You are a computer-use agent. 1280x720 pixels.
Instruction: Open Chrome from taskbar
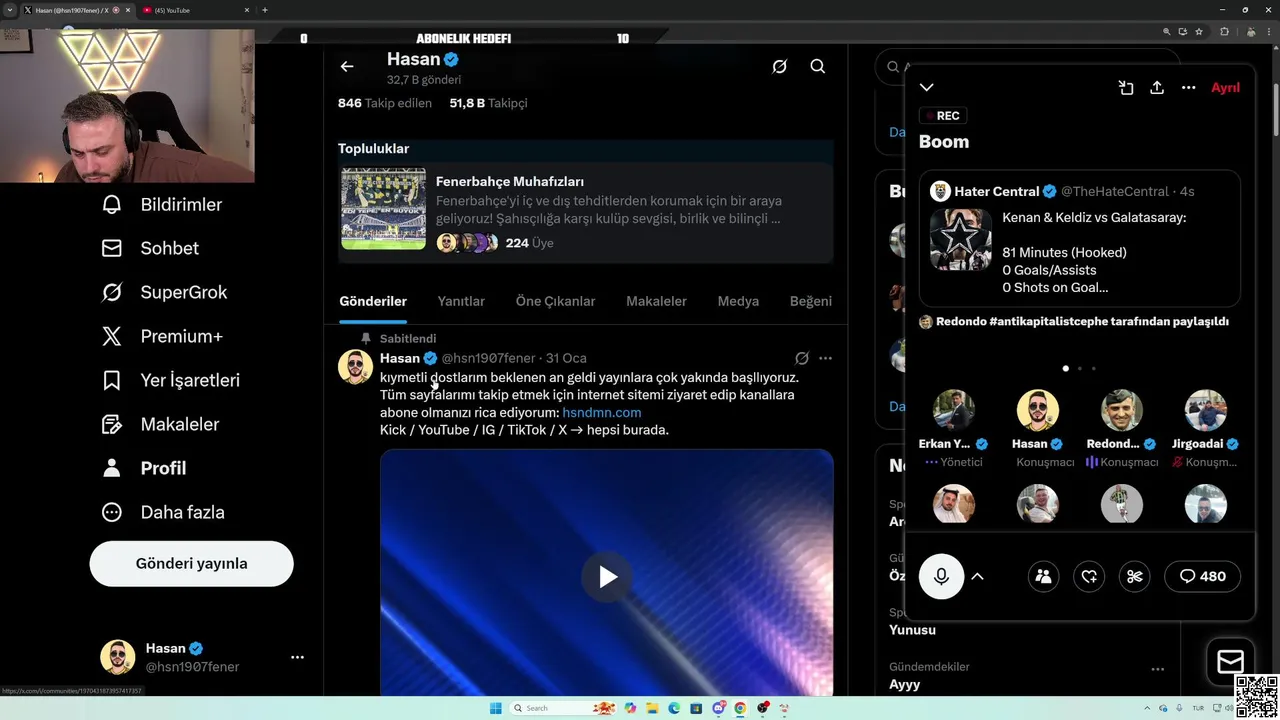[740, 708]
